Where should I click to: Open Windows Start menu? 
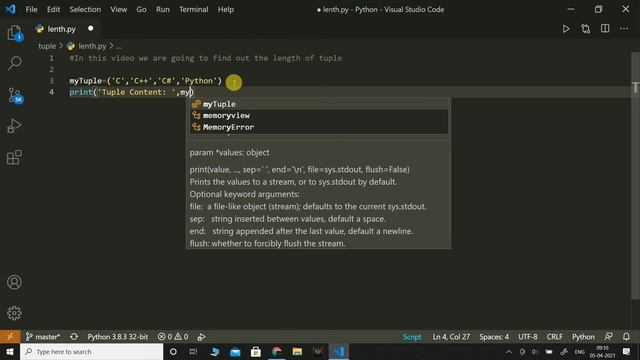(10, 351)
